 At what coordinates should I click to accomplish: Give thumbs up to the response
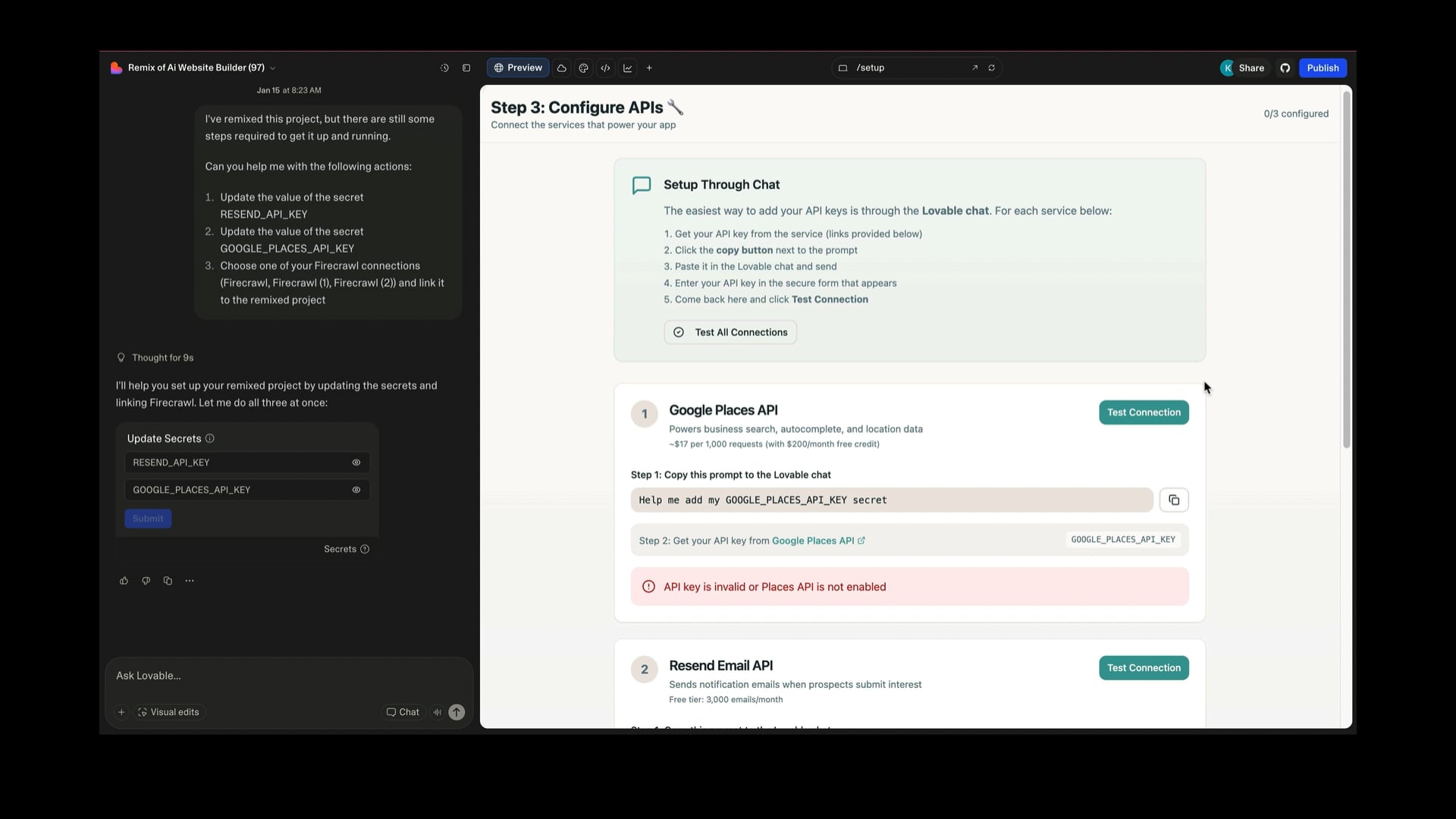(x=124, y=581)
